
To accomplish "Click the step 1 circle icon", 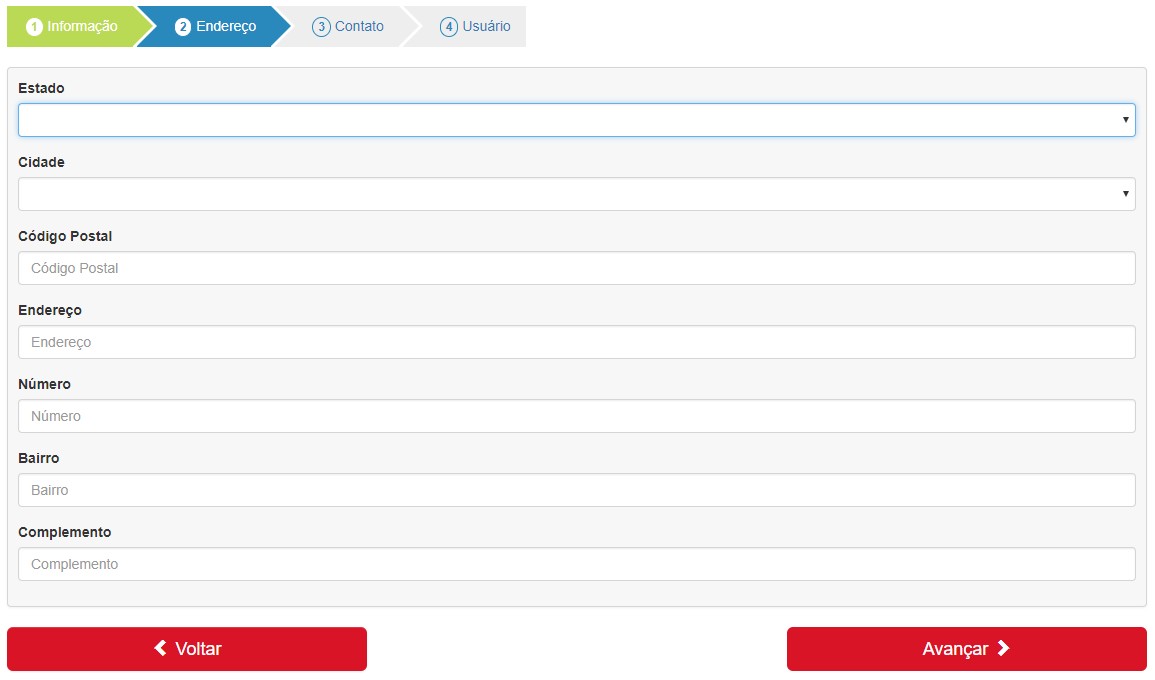I will click(34, 27).
